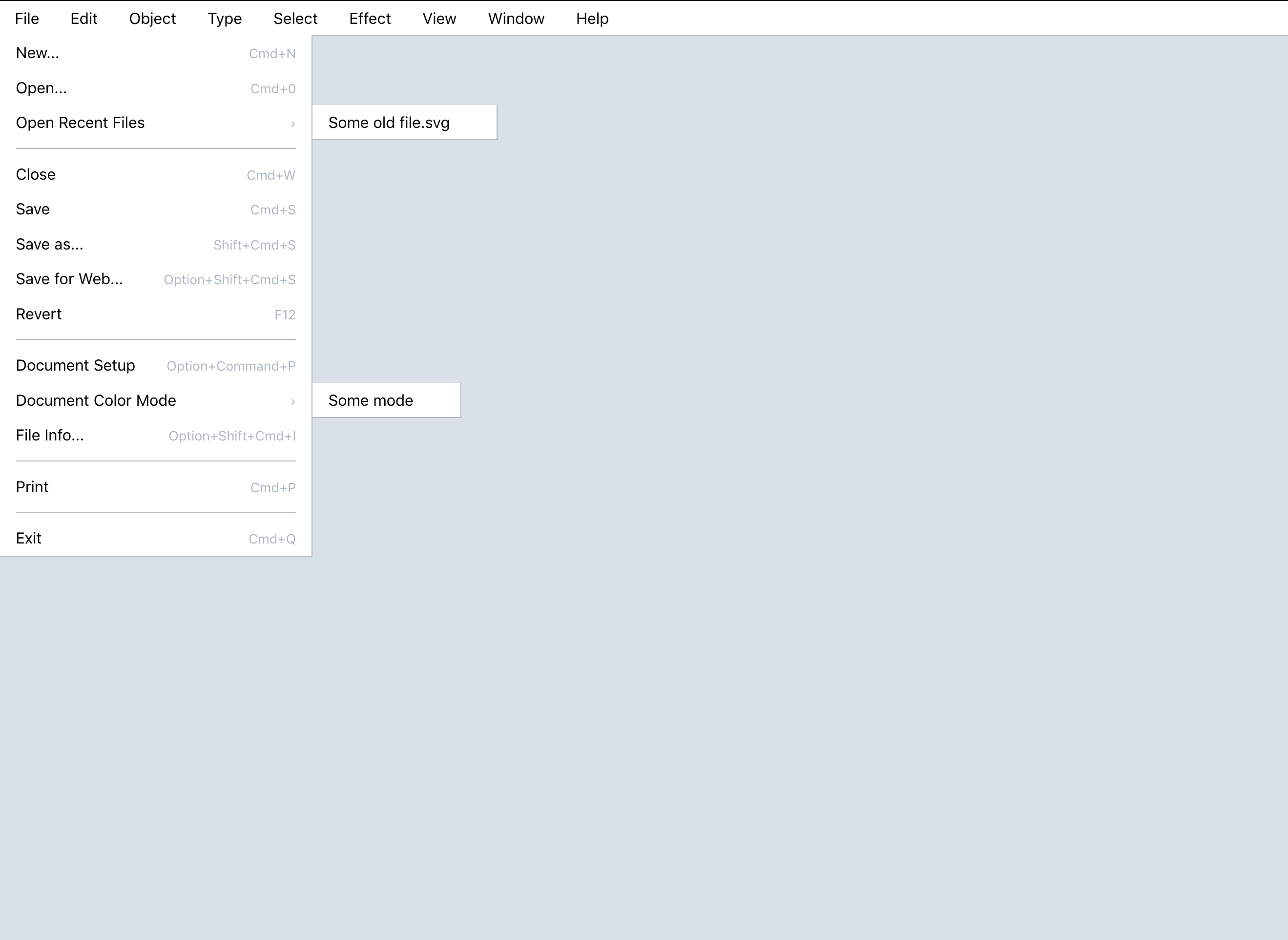1288x940 pixels.
Task: Choose Open... from the File menu
Action: pyautogui.click(x=41, y=88)
